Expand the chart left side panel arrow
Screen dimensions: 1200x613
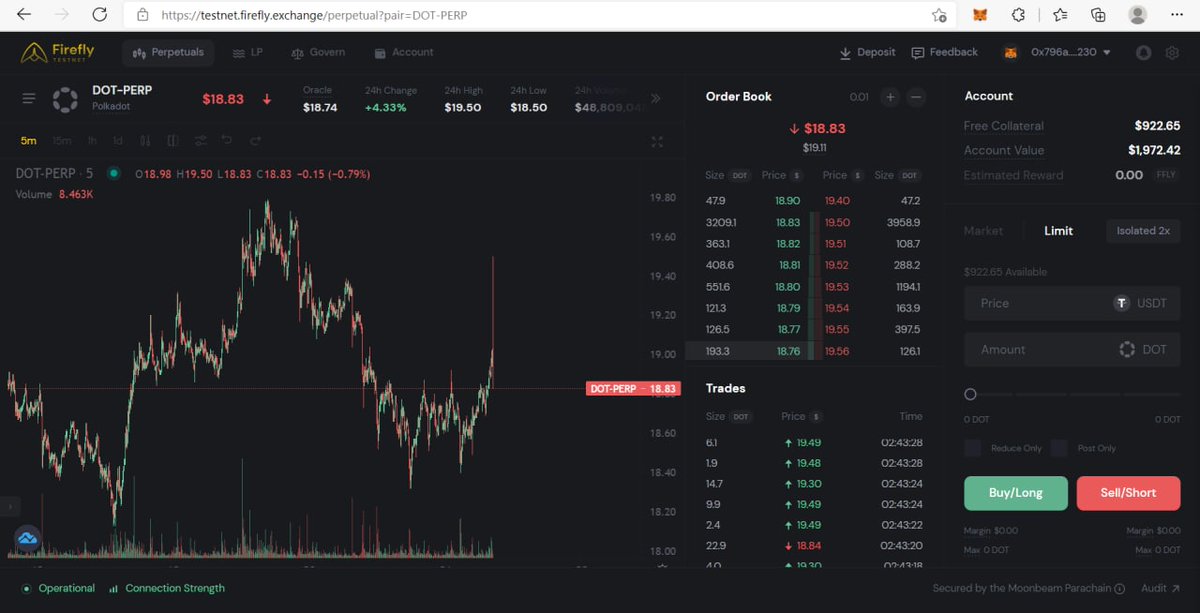coord(9,506)
